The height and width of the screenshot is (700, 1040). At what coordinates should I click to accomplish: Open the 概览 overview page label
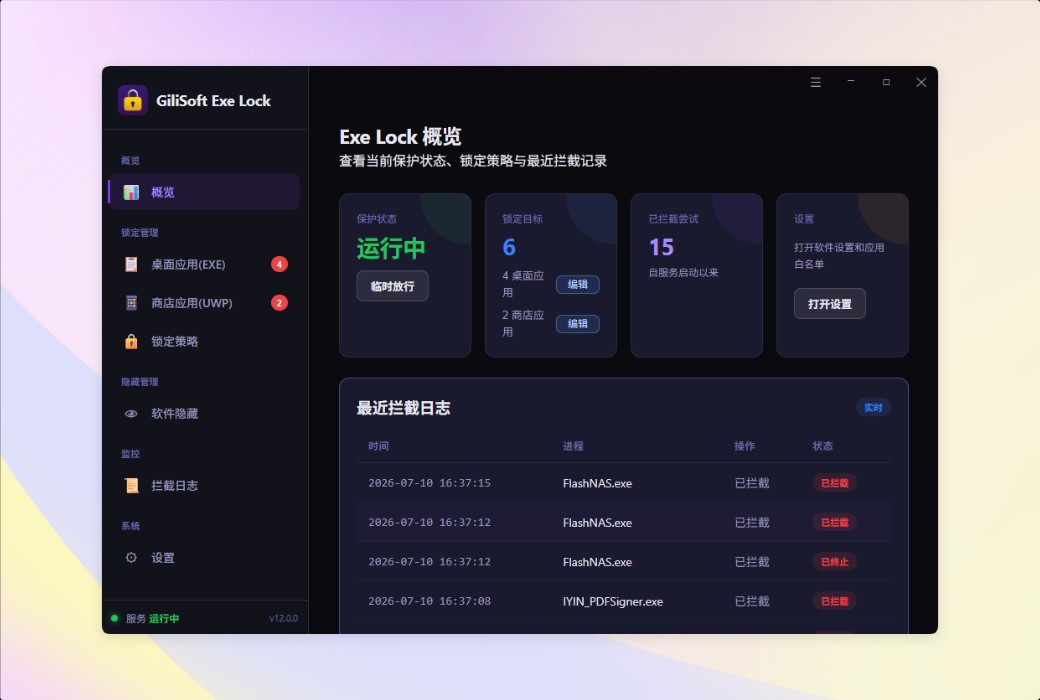[163, 192]
